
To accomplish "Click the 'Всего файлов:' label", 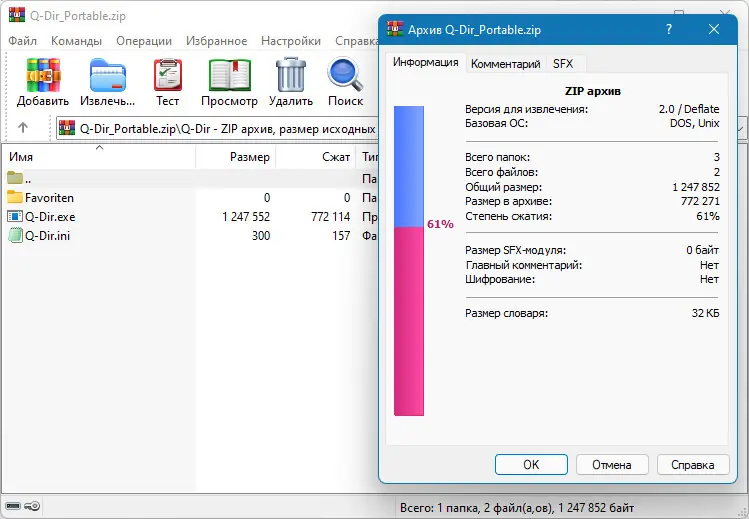I will 501,172.
